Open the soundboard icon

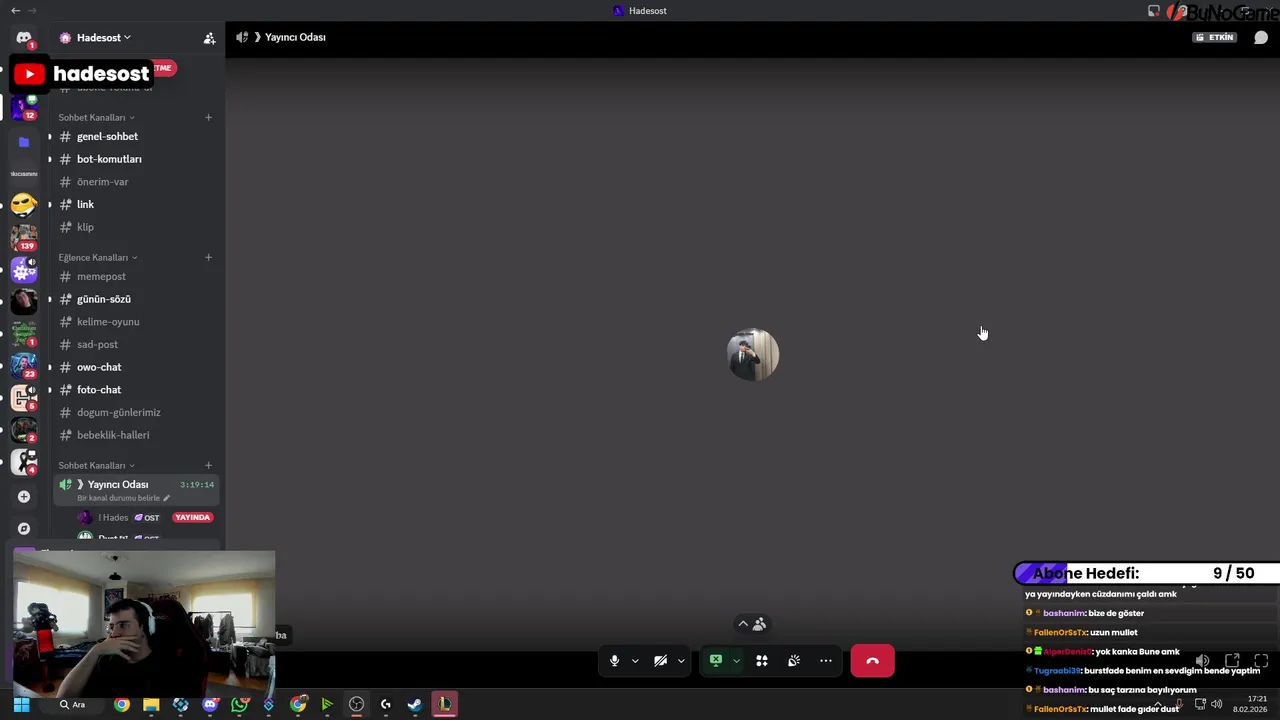[x=794, y=661]
